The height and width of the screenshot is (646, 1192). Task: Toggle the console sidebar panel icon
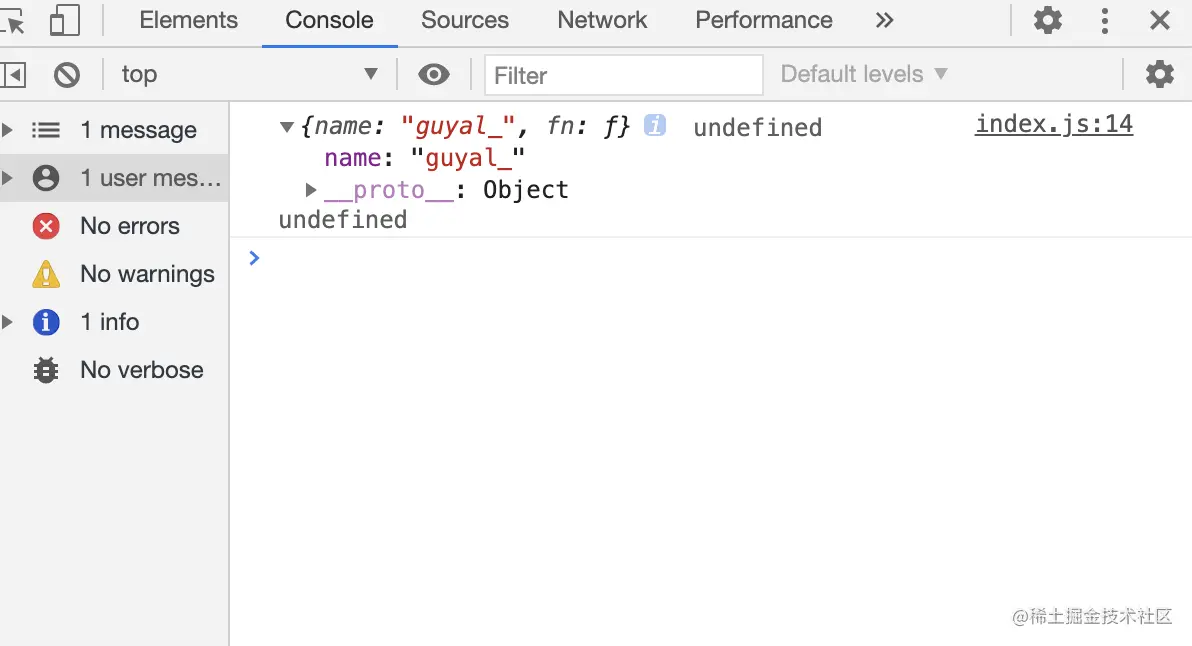click(14, 74)
